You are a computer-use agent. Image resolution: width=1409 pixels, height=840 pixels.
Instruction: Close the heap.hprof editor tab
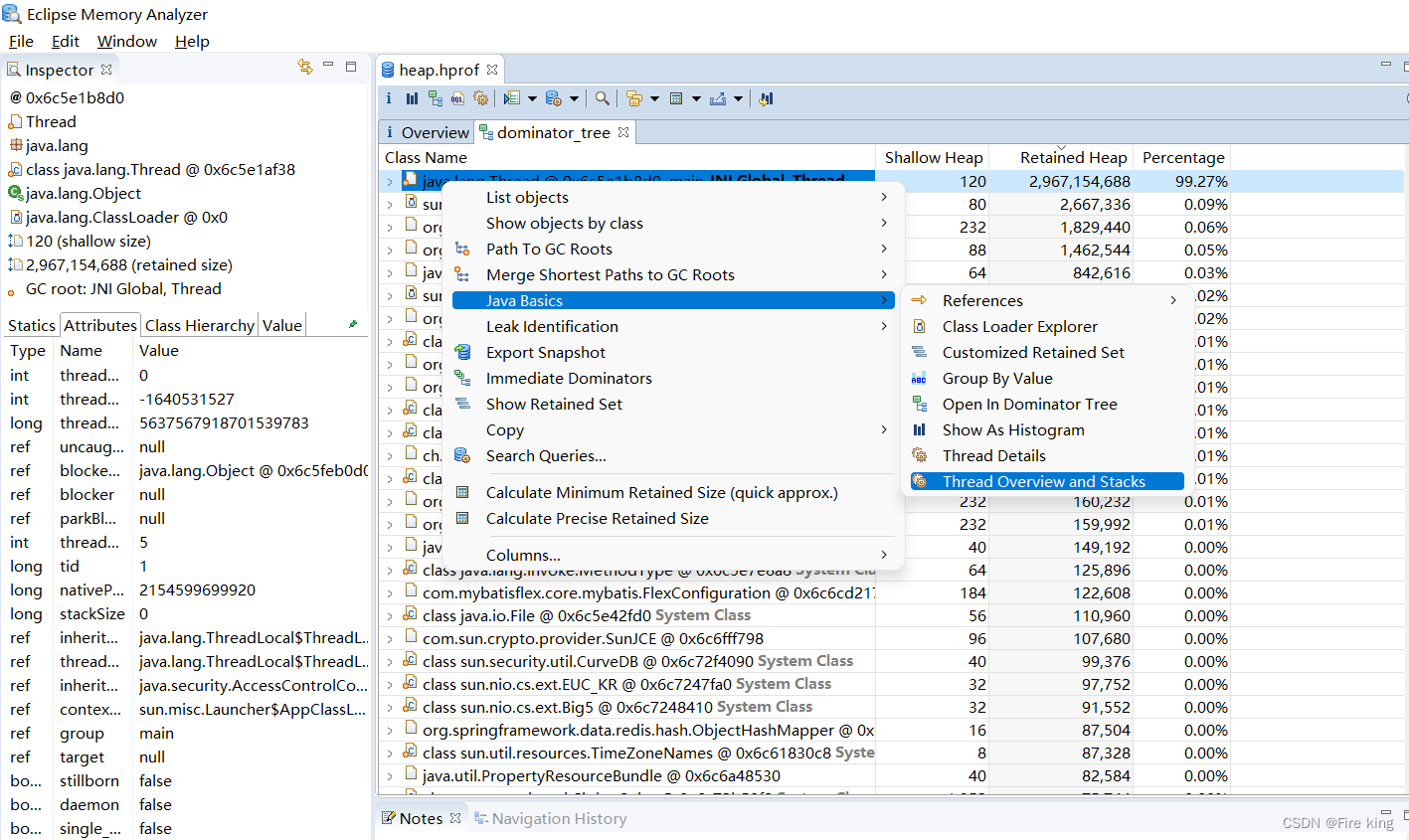point(492,70)
